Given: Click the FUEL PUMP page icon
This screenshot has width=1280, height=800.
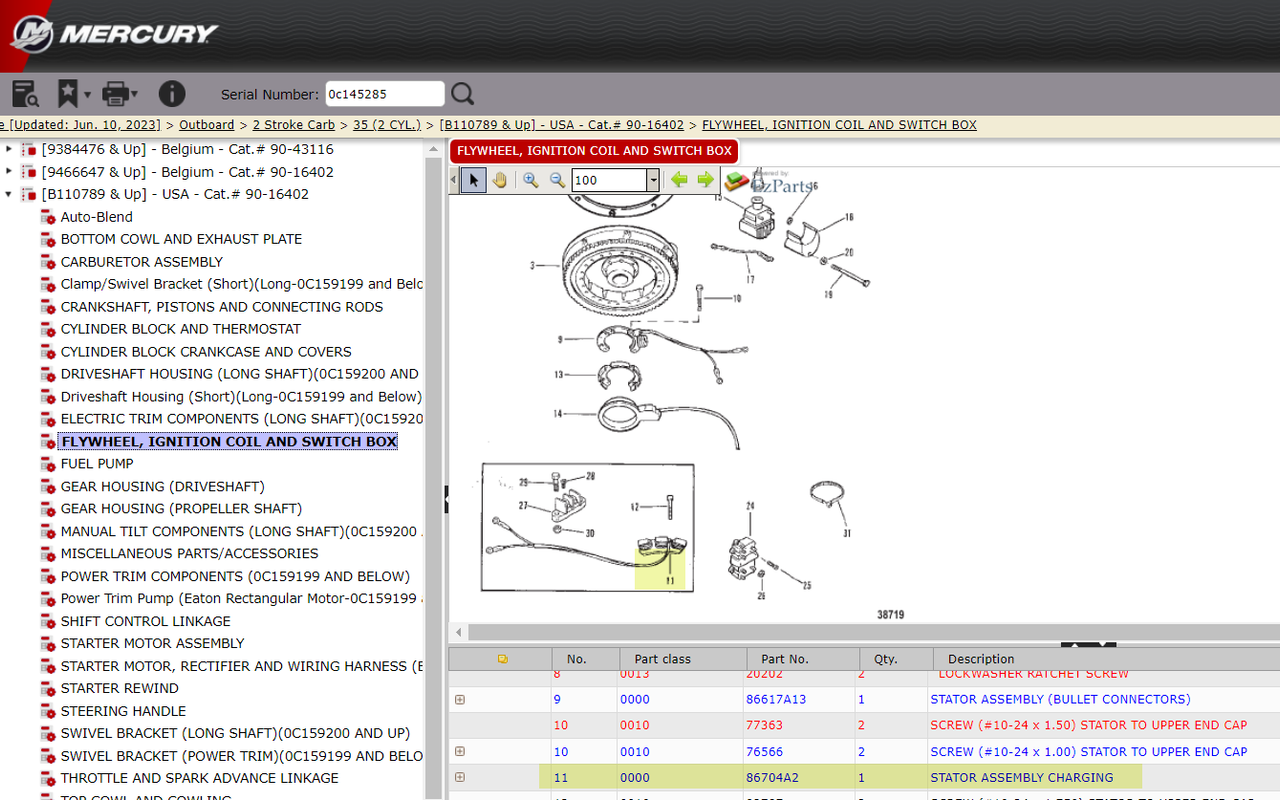Looking at the screenshot, I should pos(48,464).
